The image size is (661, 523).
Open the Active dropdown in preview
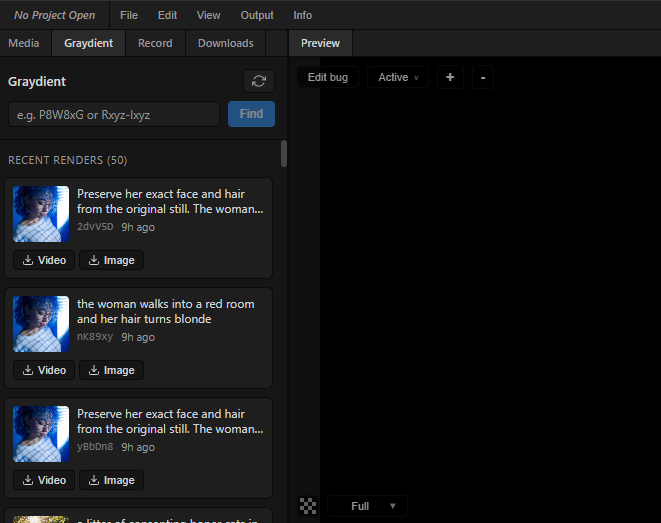tap(398, 77)
